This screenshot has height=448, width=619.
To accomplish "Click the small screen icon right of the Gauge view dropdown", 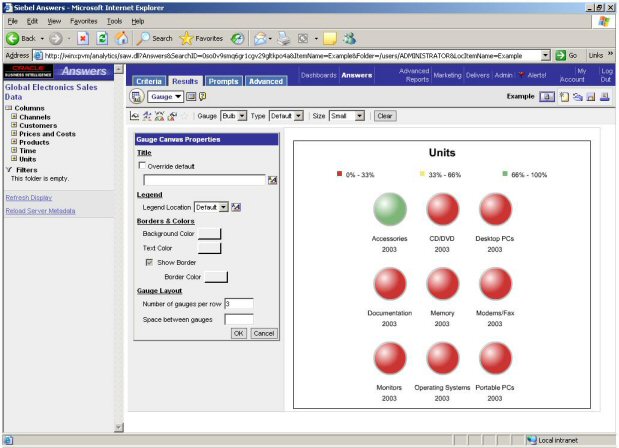I will [x=191, y=97].
